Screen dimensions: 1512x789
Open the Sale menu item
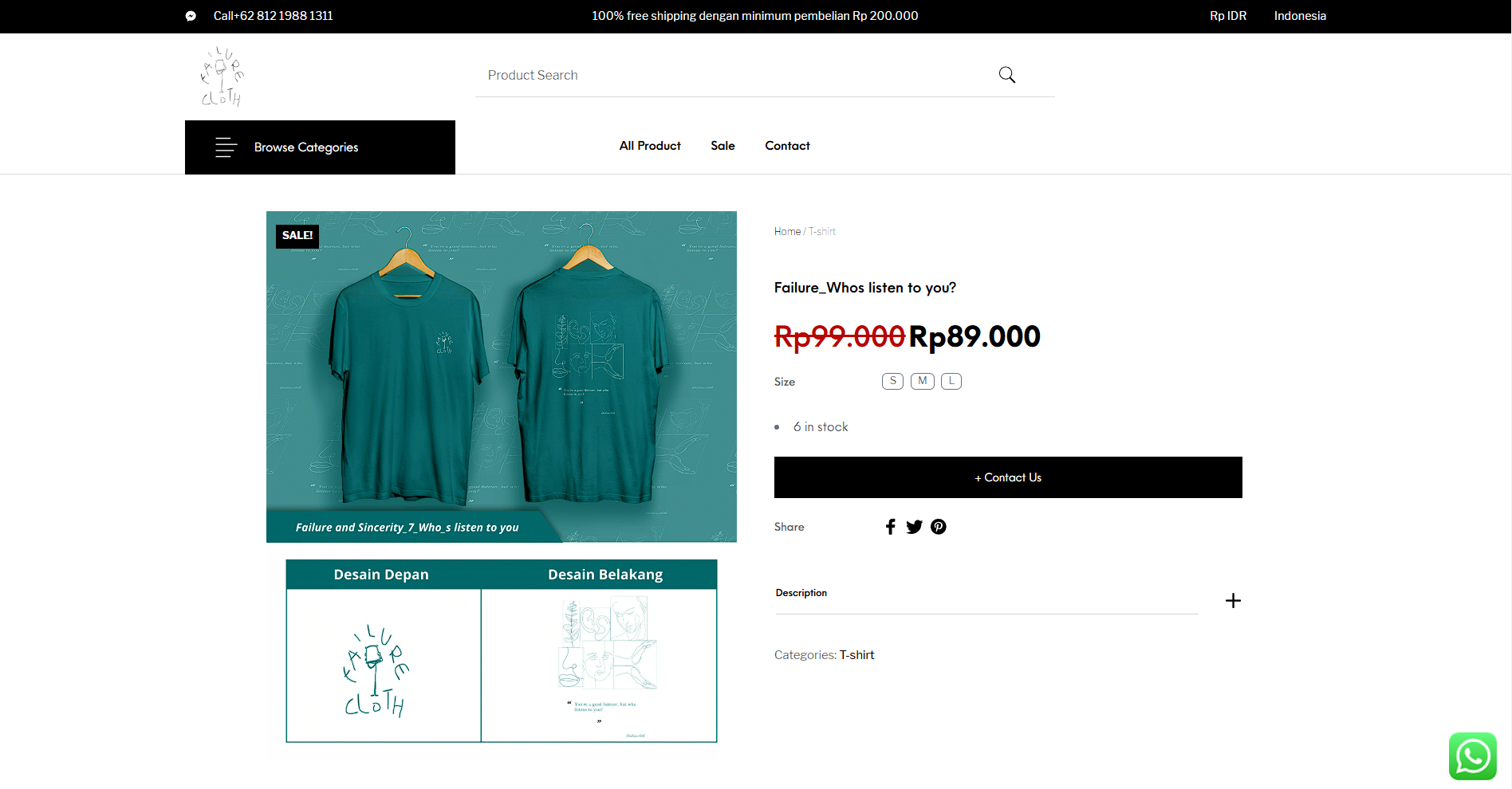723,146
